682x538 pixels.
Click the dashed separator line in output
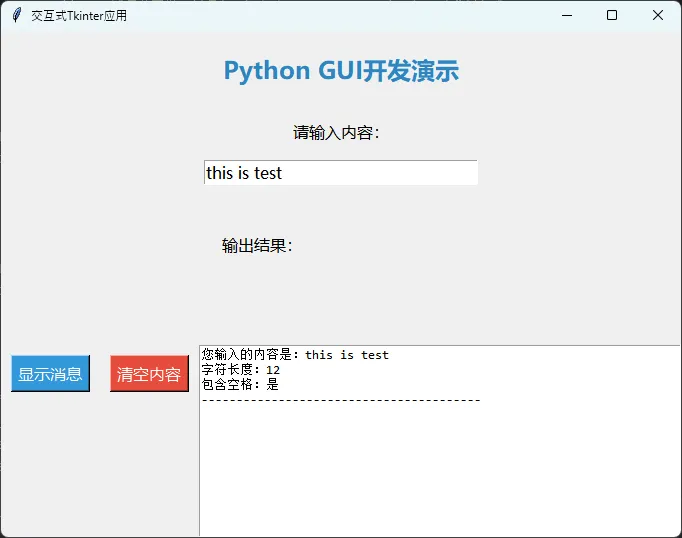340,400
